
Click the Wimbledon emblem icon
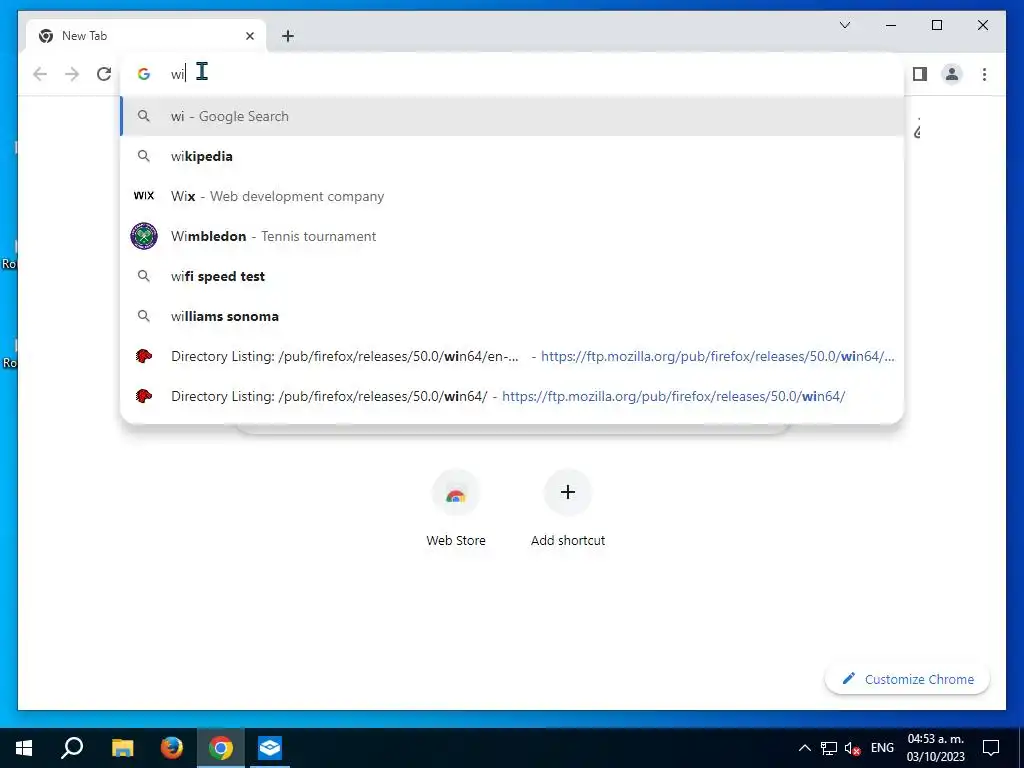144,236
